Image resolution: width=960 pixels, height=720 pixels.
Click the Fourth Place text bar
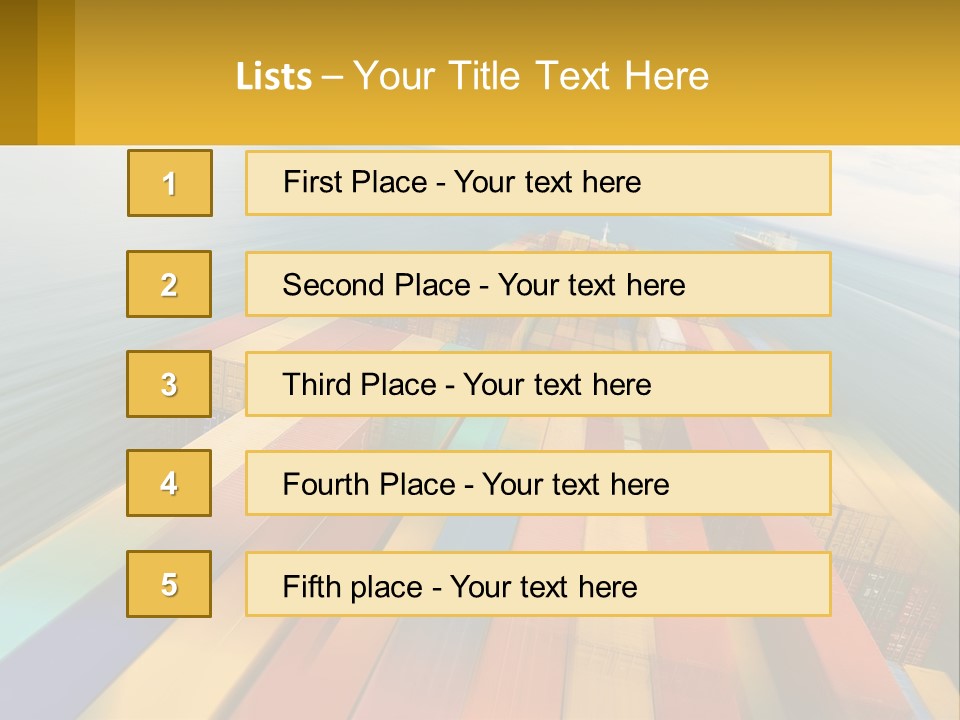click(538, 483)
